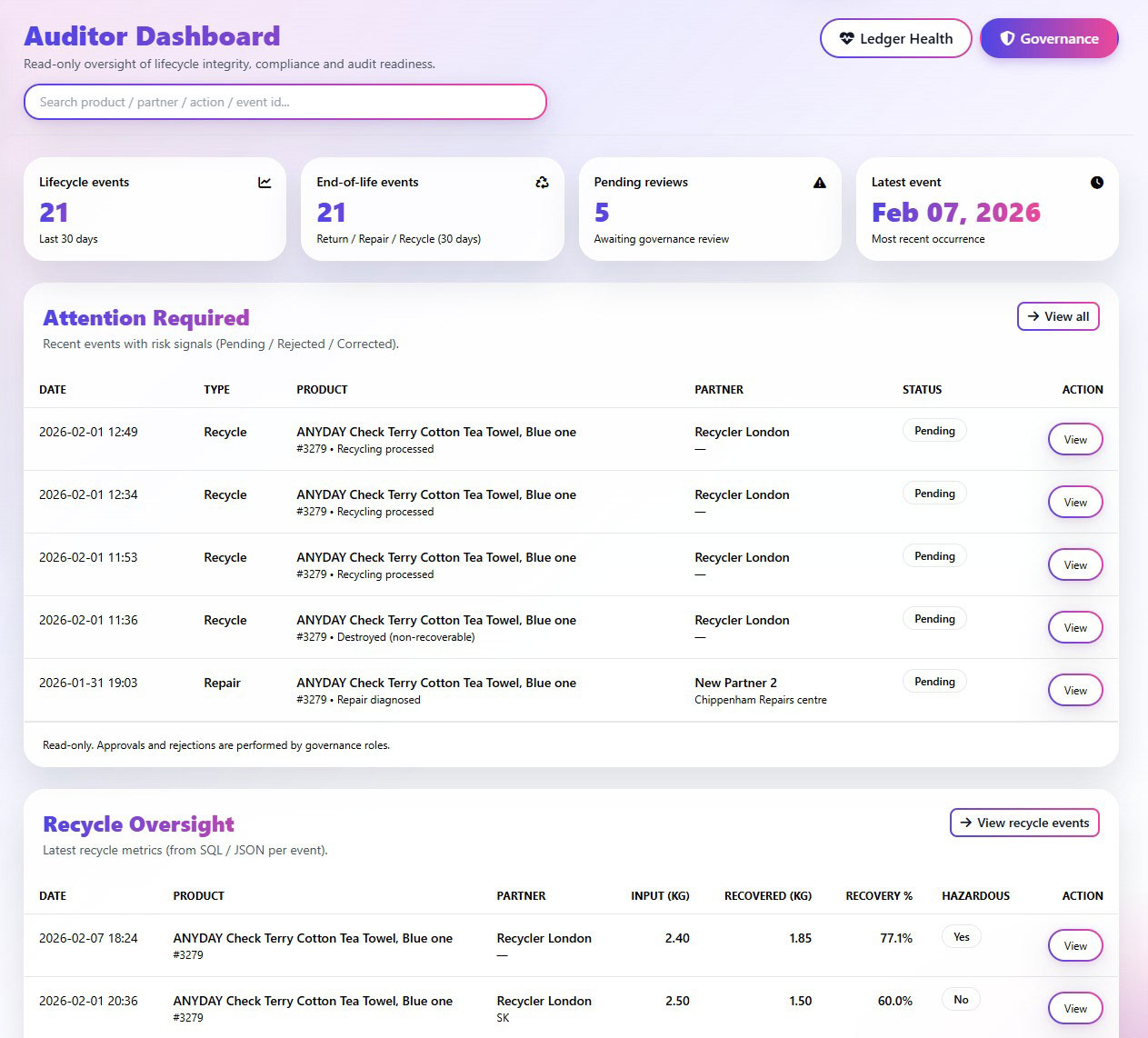Open the Pending reviews summary card
1148x1038 pixels.
point(709,209)
